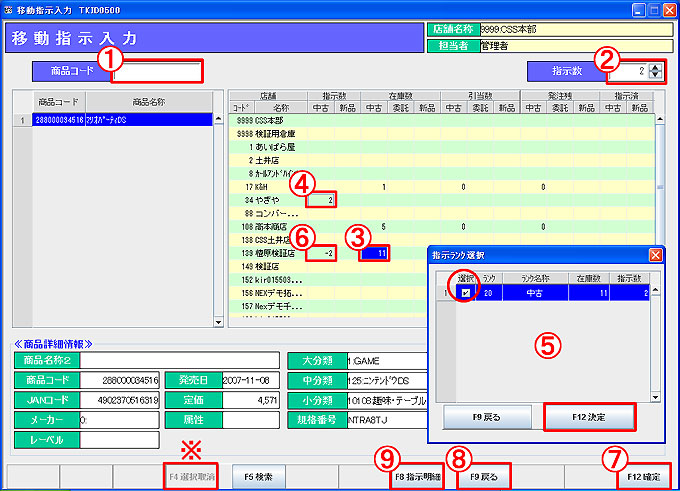Screen dimensions: 680x491
Task: Click the -2 cell for store 139
Action: 321,254
